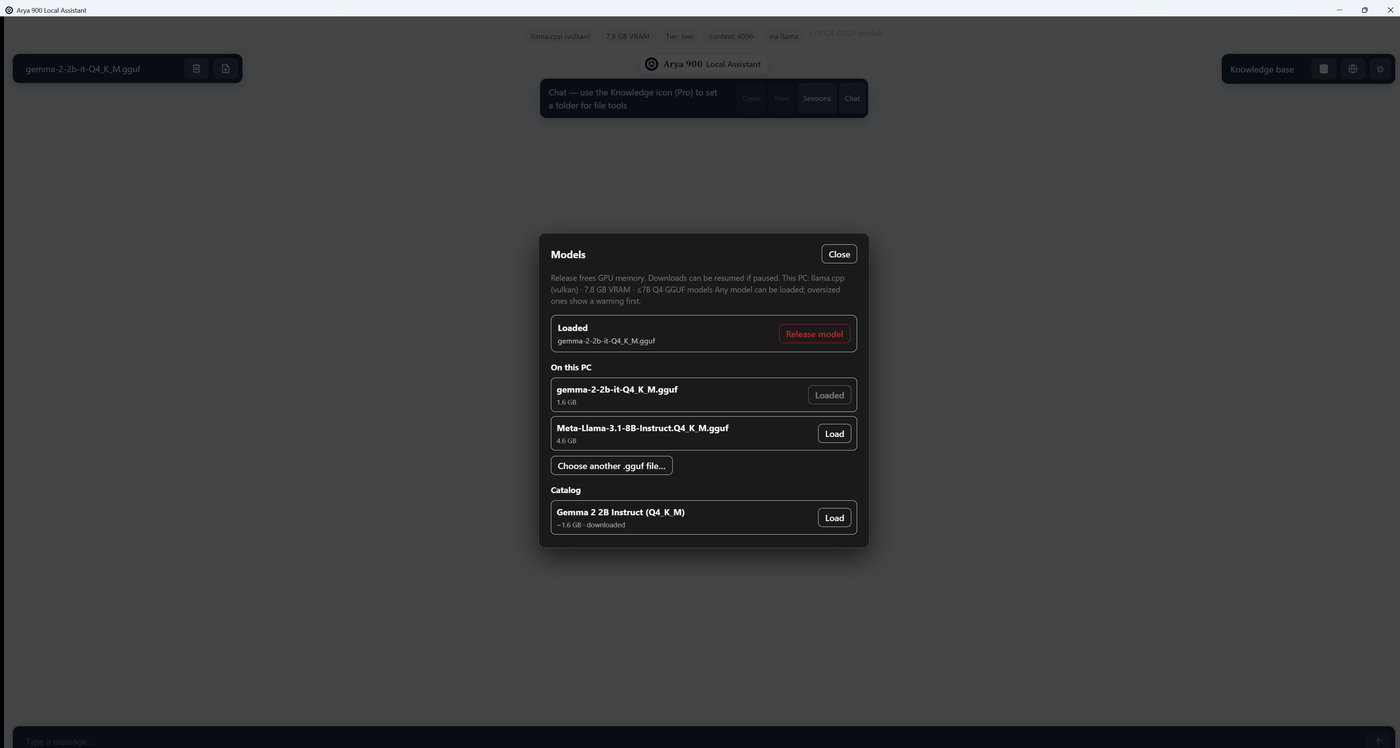This screenshot has height=748, width=1400.
Task: Choose another .gguf file
Action: (x=611, y=466)
